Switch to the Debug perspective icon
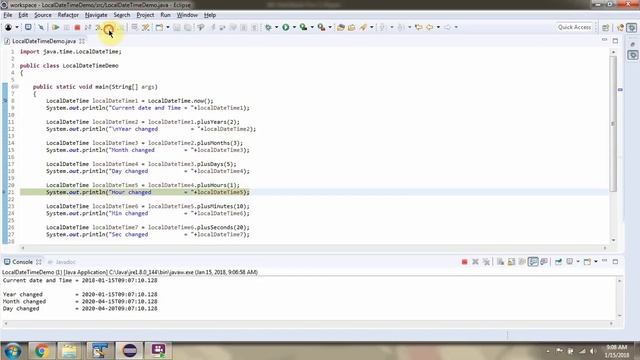 (632, 27)
